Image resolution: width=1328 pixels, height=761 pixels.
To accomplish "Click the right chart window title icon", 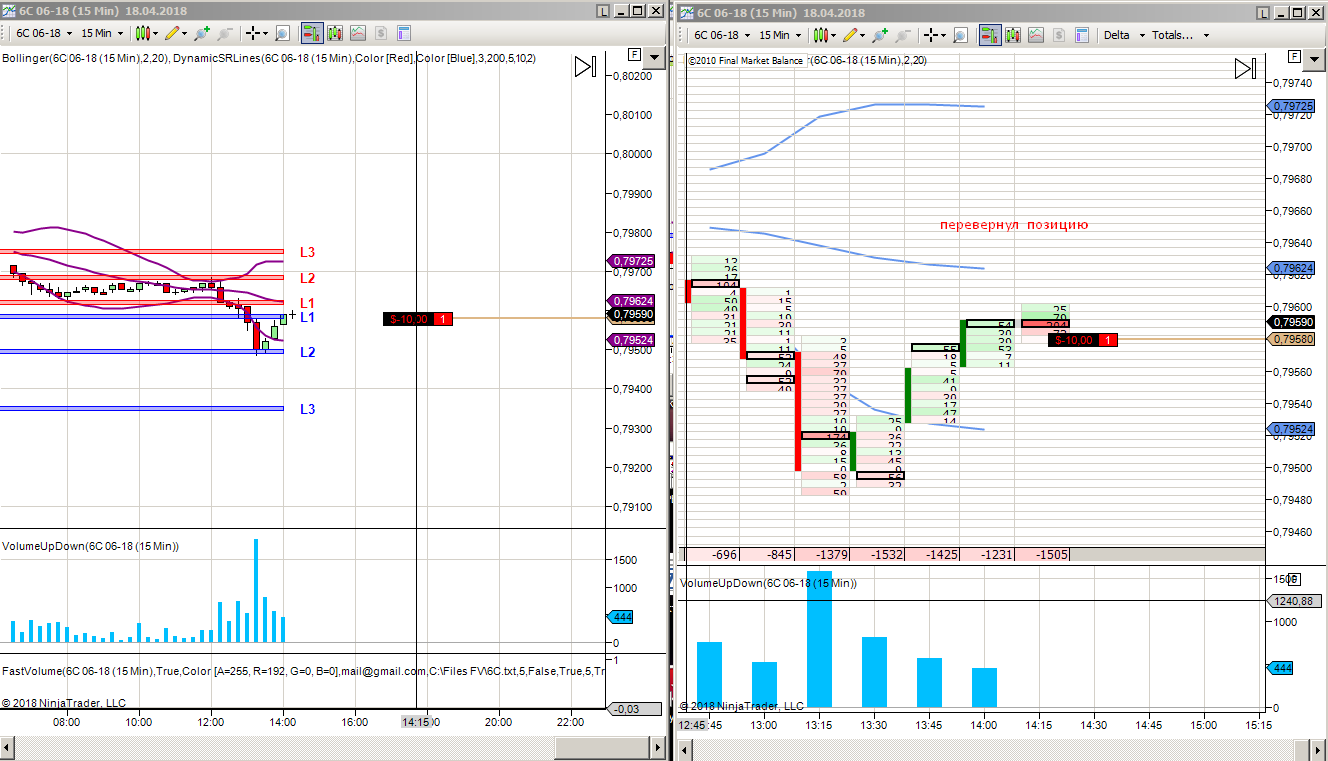I will 687,13.
